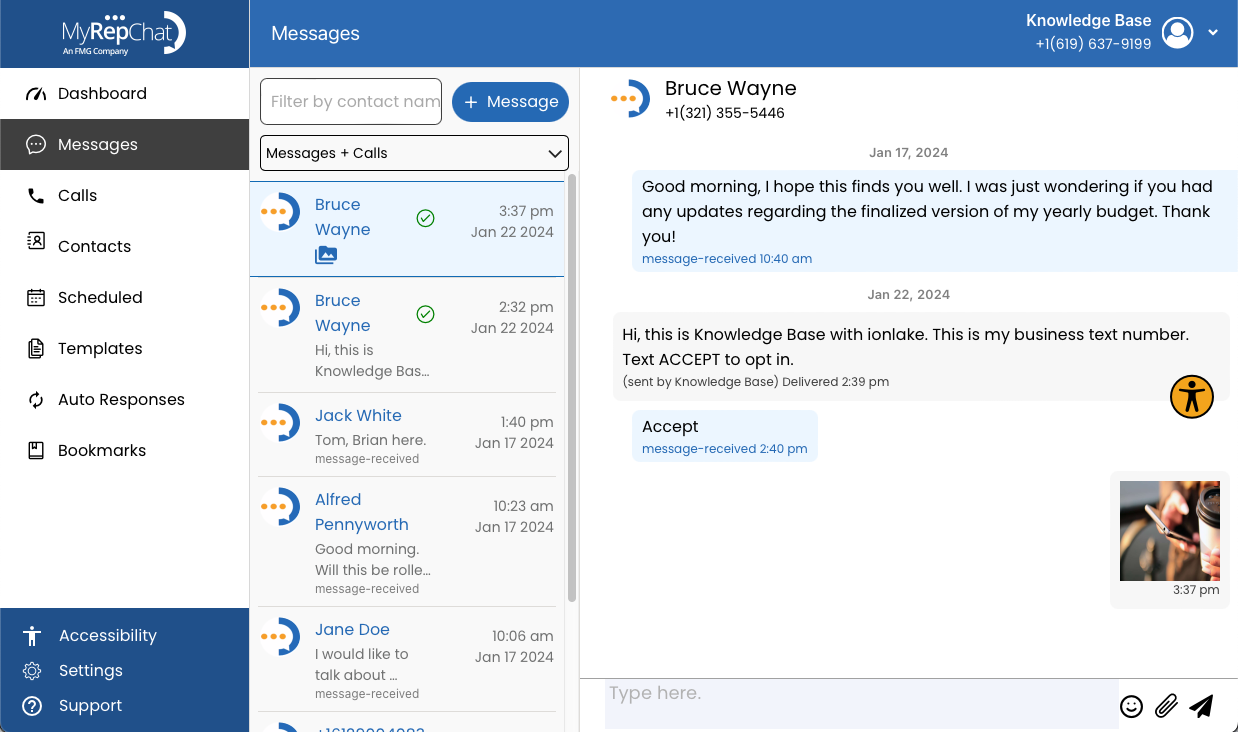Screen dimensions: 1238x732
Task: Click the floating orange accessibility widget
Action: [1192, 397]
